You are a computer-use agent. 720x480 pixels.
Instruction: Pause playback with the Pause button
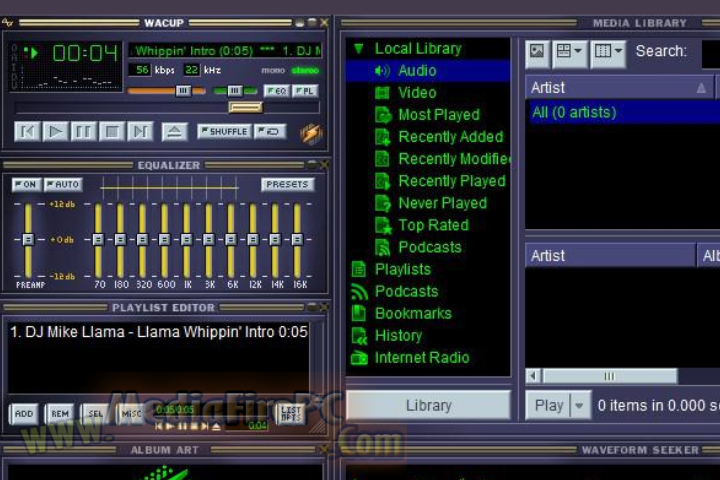[x=84, y=132]
